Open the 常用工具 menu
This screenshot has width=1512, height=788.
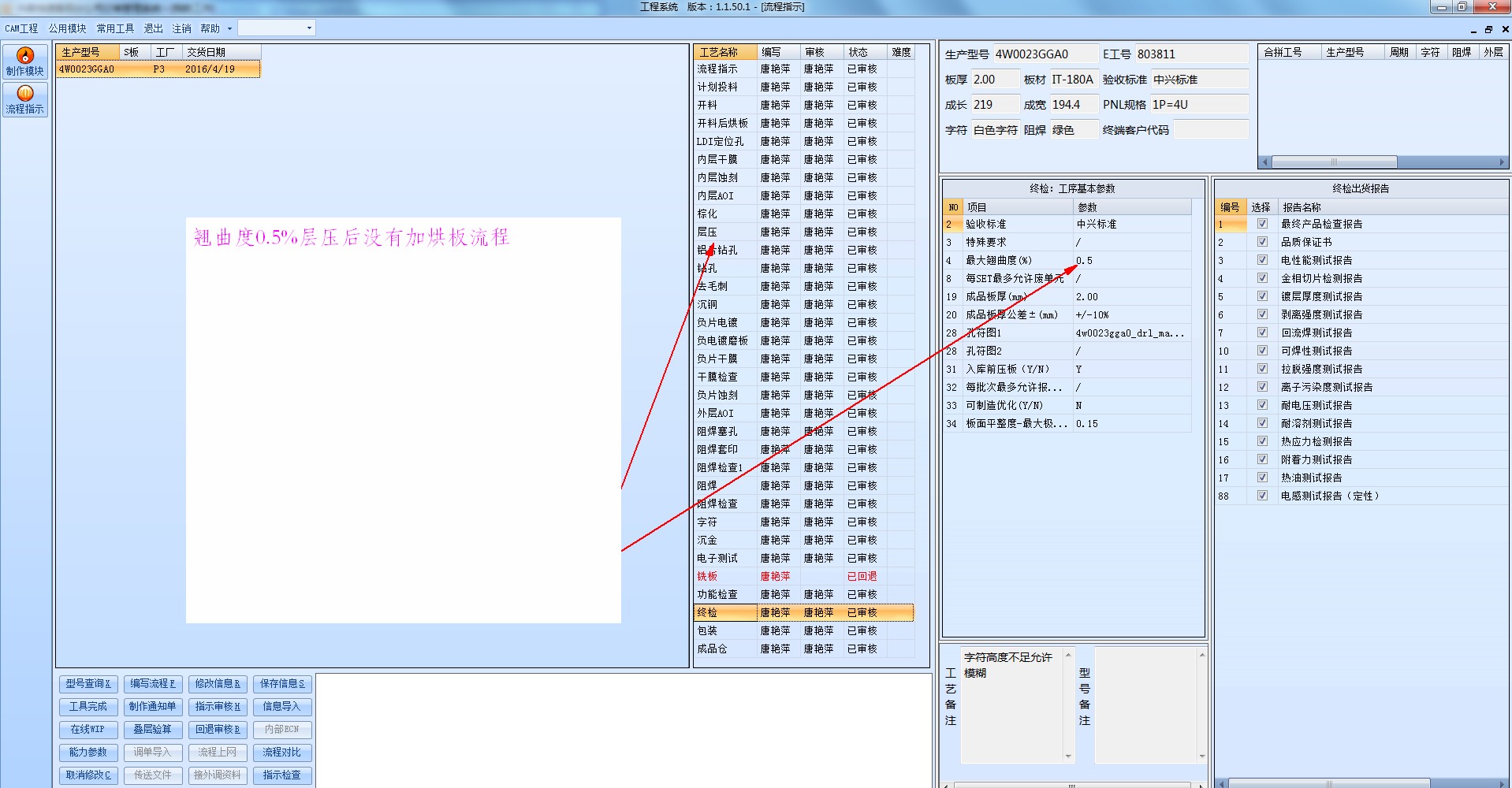(115, 28)
